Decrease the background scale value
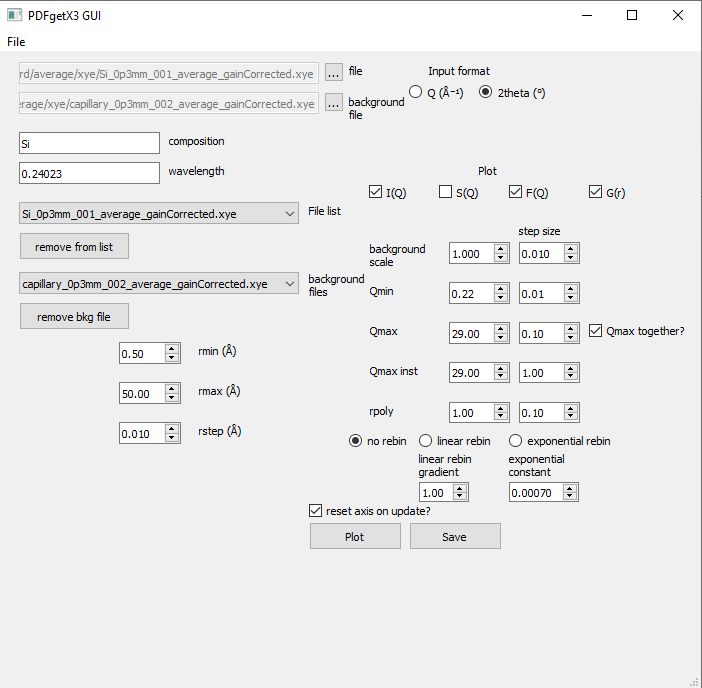Image resolution: width=702 pixels, height=688 pixels. [x=501, y=258]
